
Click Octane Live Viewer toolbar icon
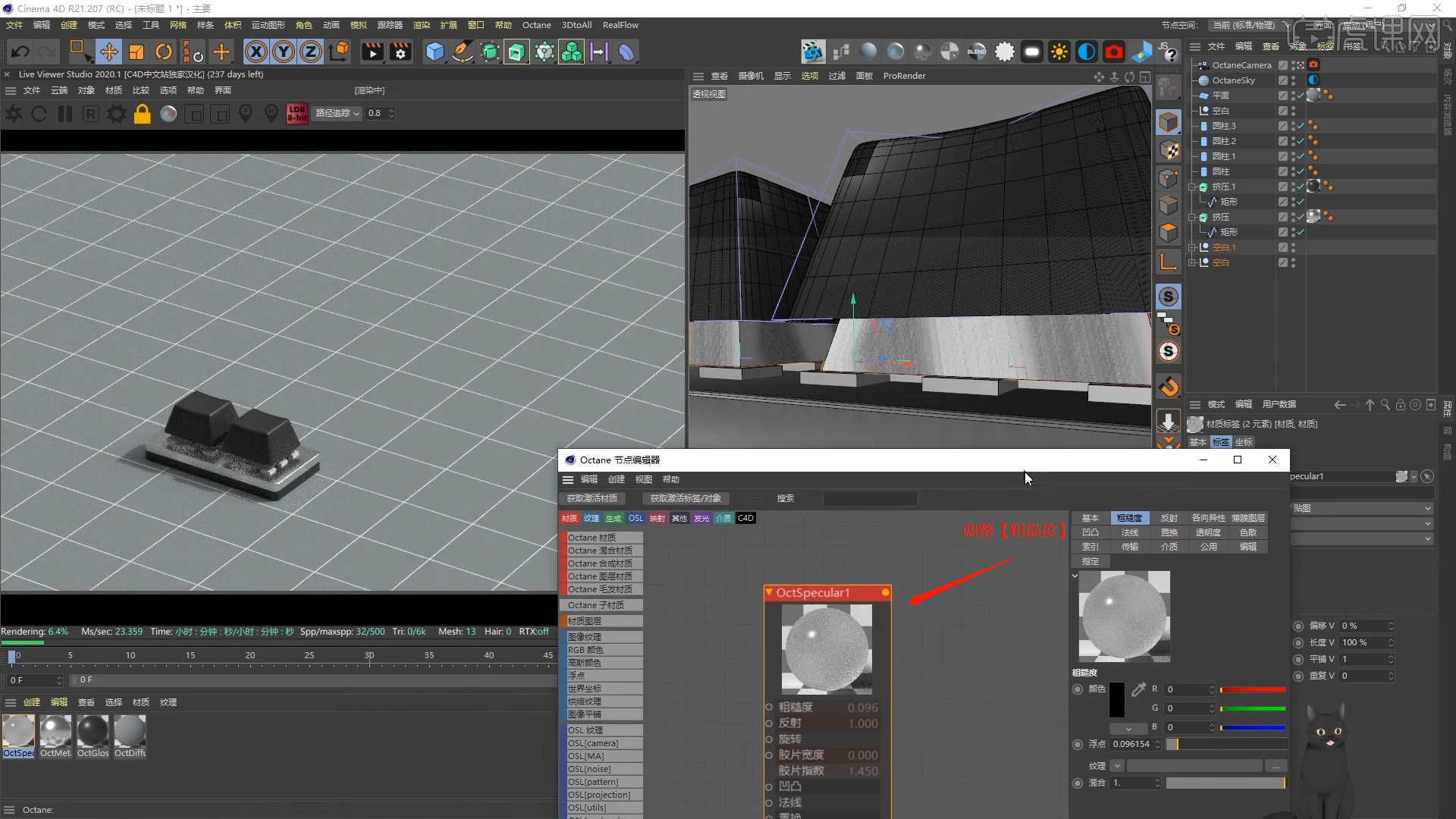click(813, 52)
